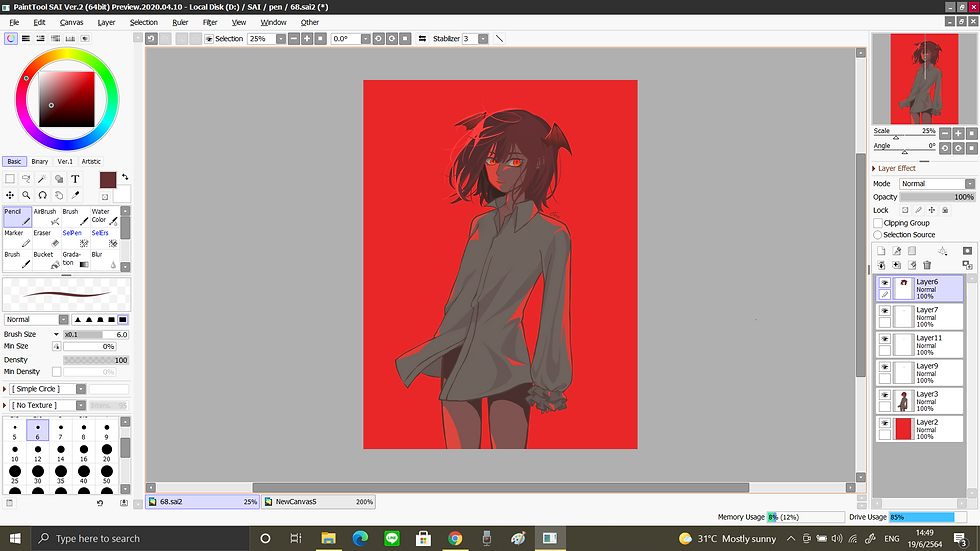This screenshot has height=551, width=980.
Task: Enable the Selection Source radio button
Action: pyautogui.click(x=878, y=235)
